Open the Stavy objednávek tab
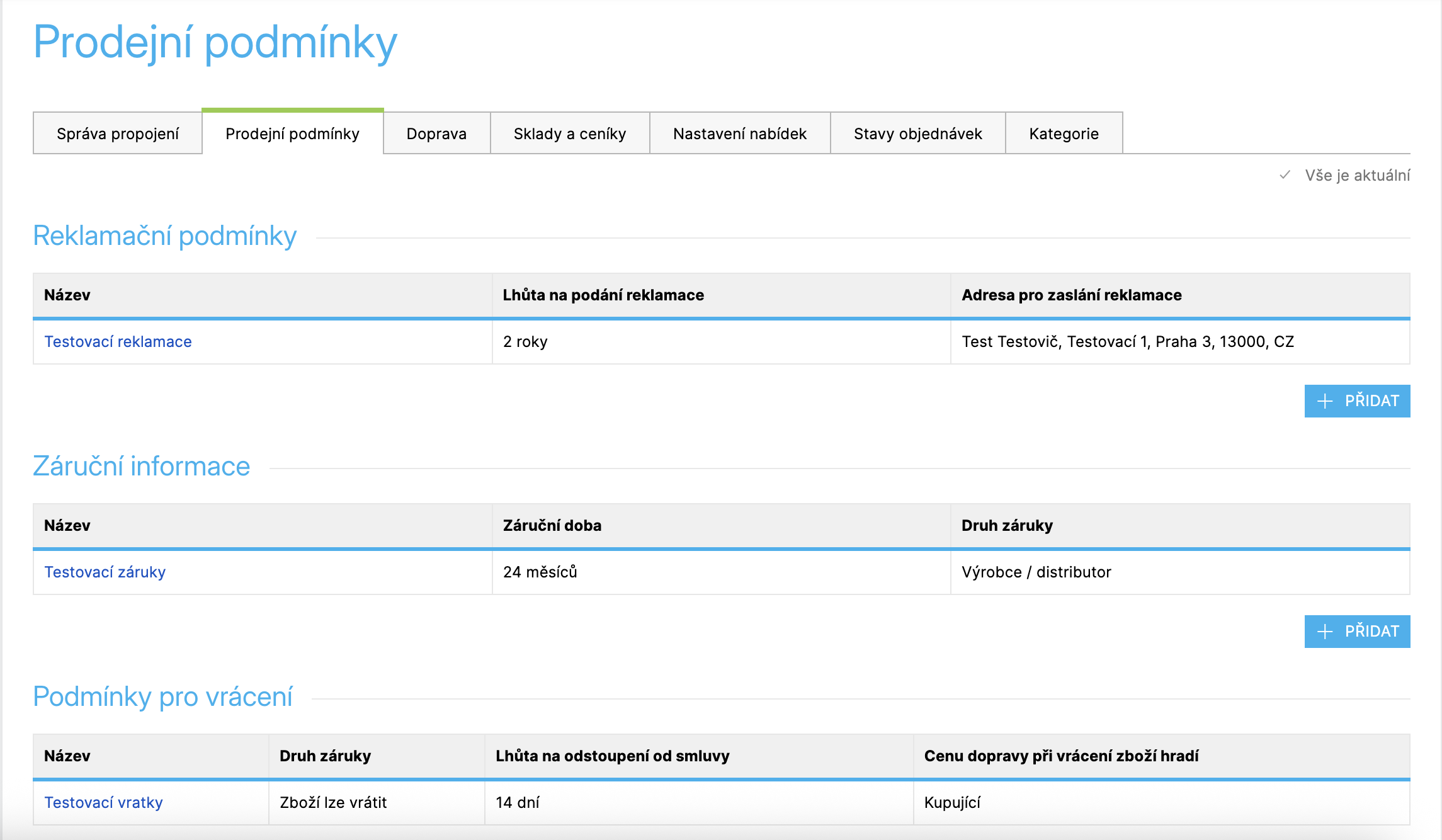1442x840 pixels. 917,133
